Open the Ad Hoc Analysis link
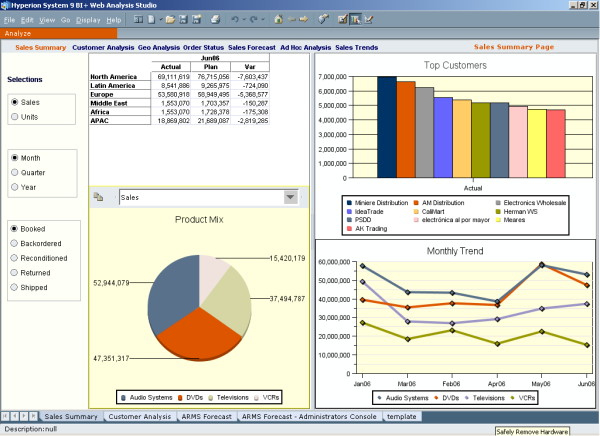 pyautogui.click(x=305, y=47)
